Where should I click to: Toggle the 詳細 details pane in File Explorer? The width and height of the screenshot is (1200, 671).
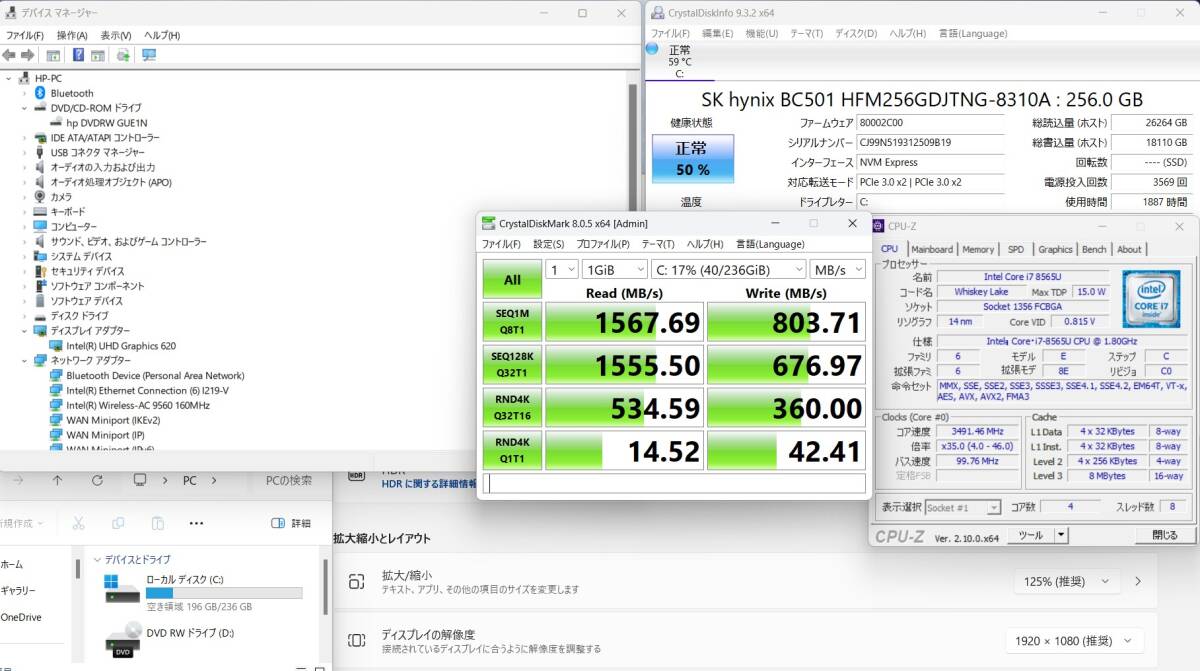291,523
